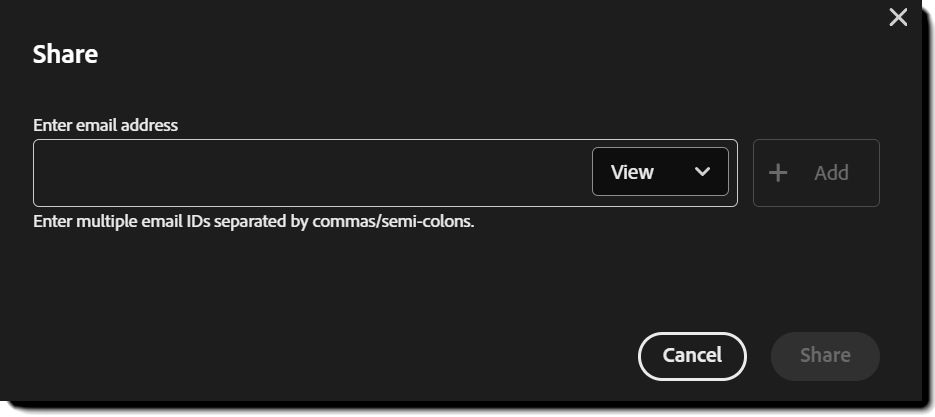
Task: Hit the greyed-out Share confirmation button
Action: (825, 355)
